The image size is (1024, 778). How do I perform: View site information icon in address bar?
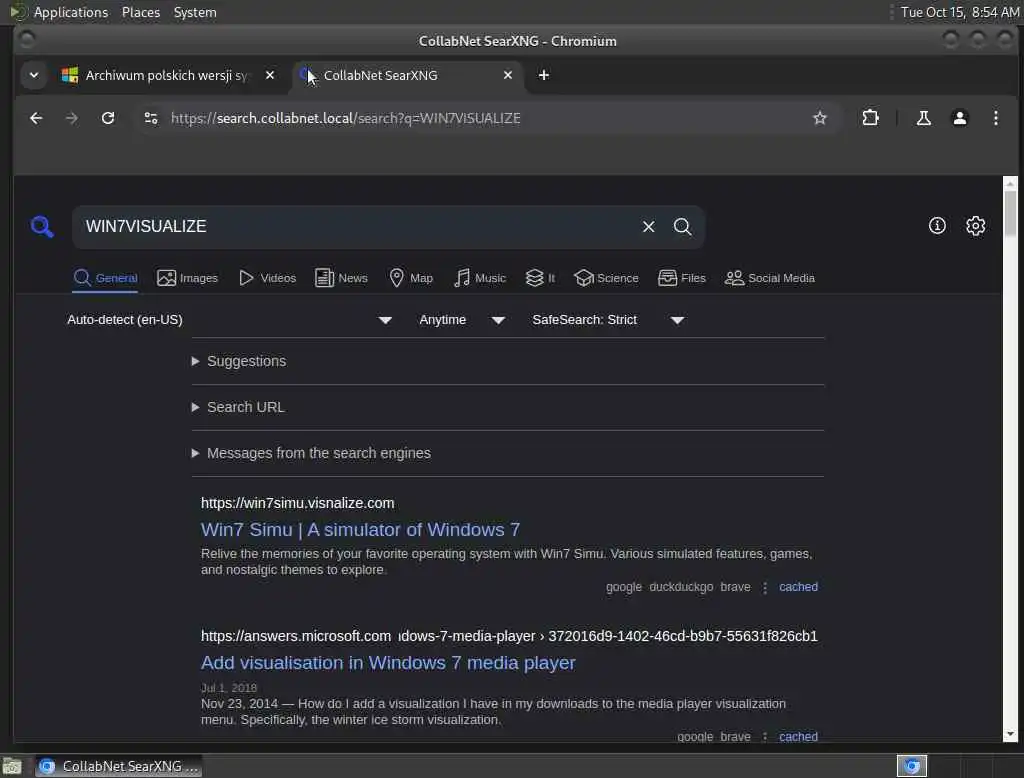click(151, 118)
